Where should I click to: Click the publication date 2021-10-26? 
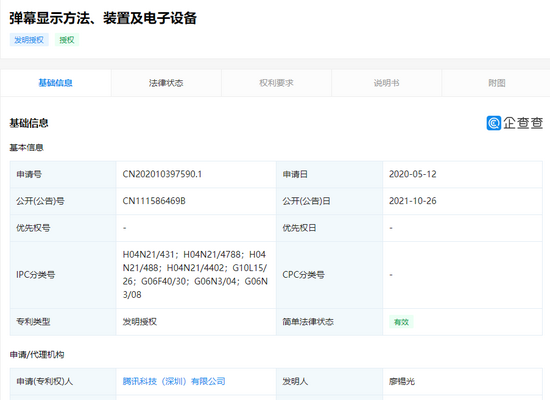[412, 201]
